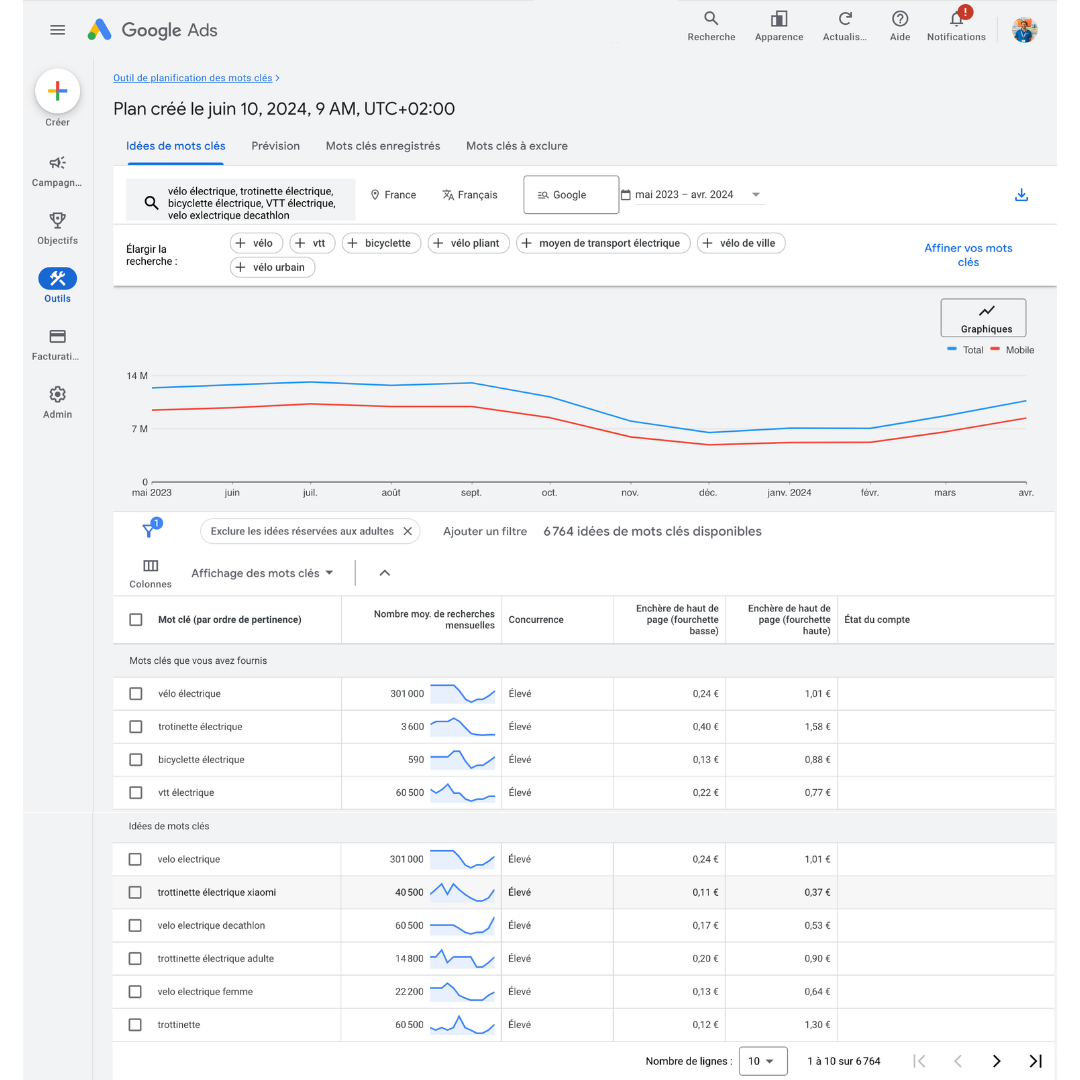Check the 'vtt électrique' row checkbox

(136, 793)
